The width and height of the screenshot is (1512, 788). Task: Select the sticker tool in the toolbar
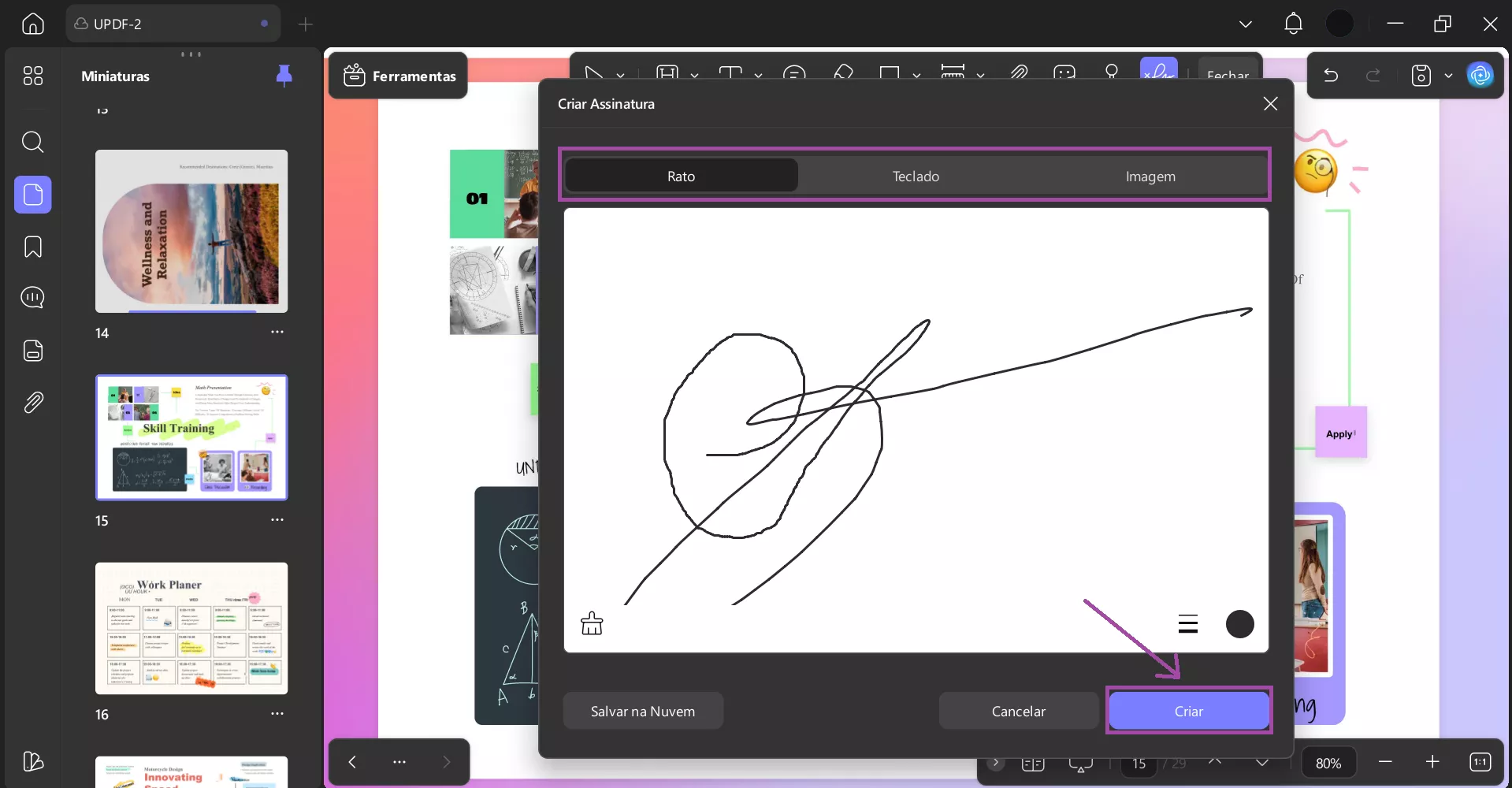(1064, 72)
